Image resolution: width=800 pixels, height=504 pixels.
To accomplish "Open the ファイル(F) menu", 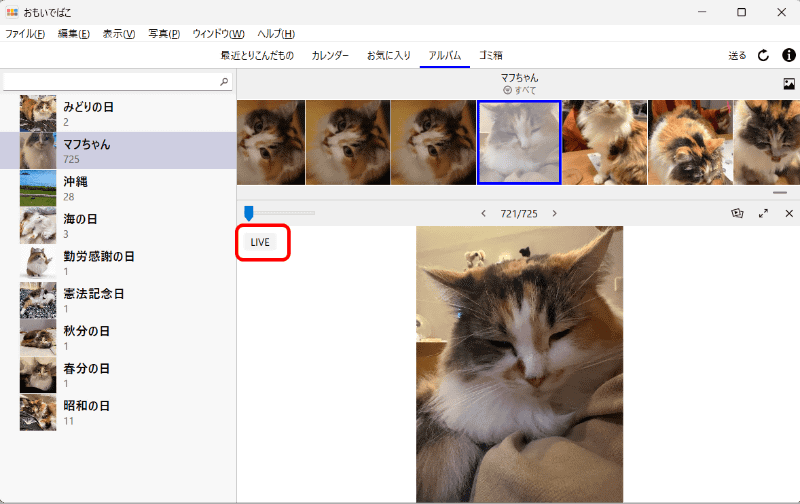I will click(25, 34).
